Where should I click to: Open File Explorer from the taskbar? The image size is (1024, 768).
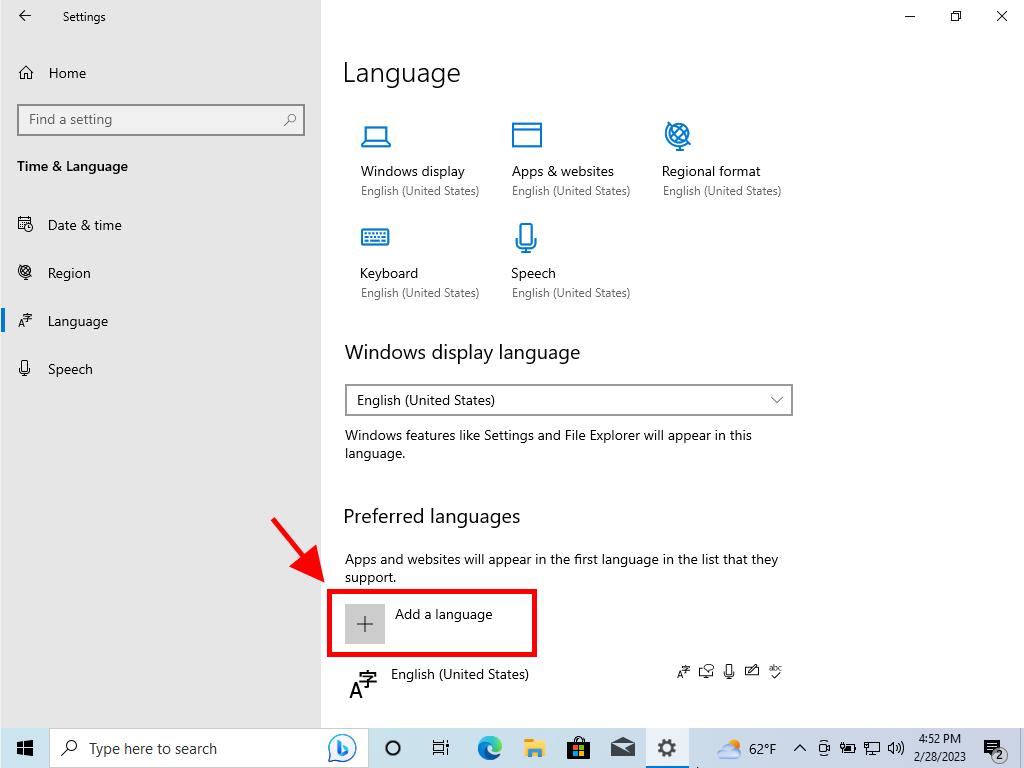(534, 748)
